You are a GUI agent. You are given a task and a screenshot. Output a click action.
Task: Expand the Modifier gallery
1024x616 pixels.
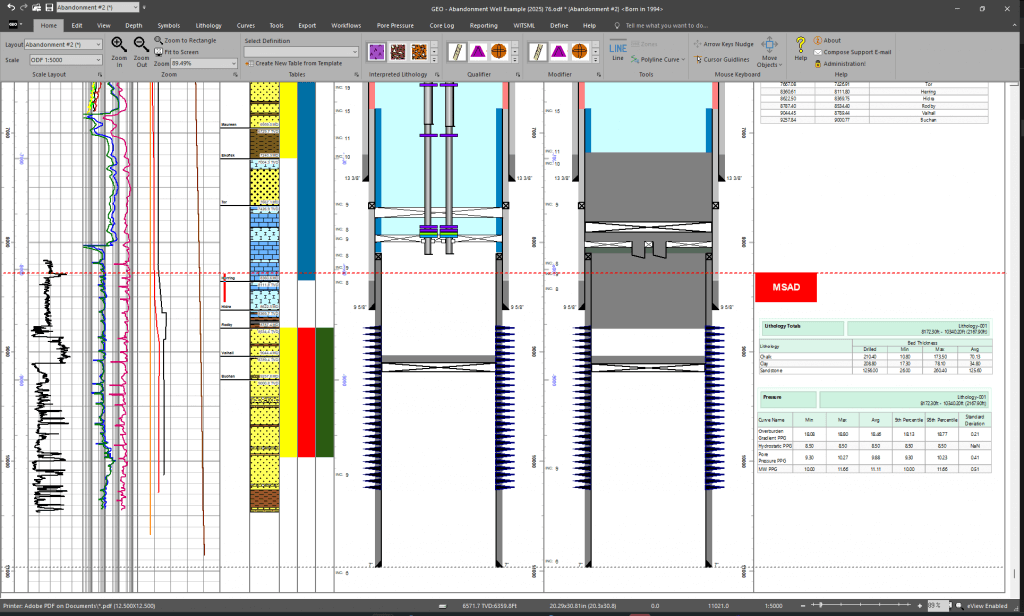(596, 59)
